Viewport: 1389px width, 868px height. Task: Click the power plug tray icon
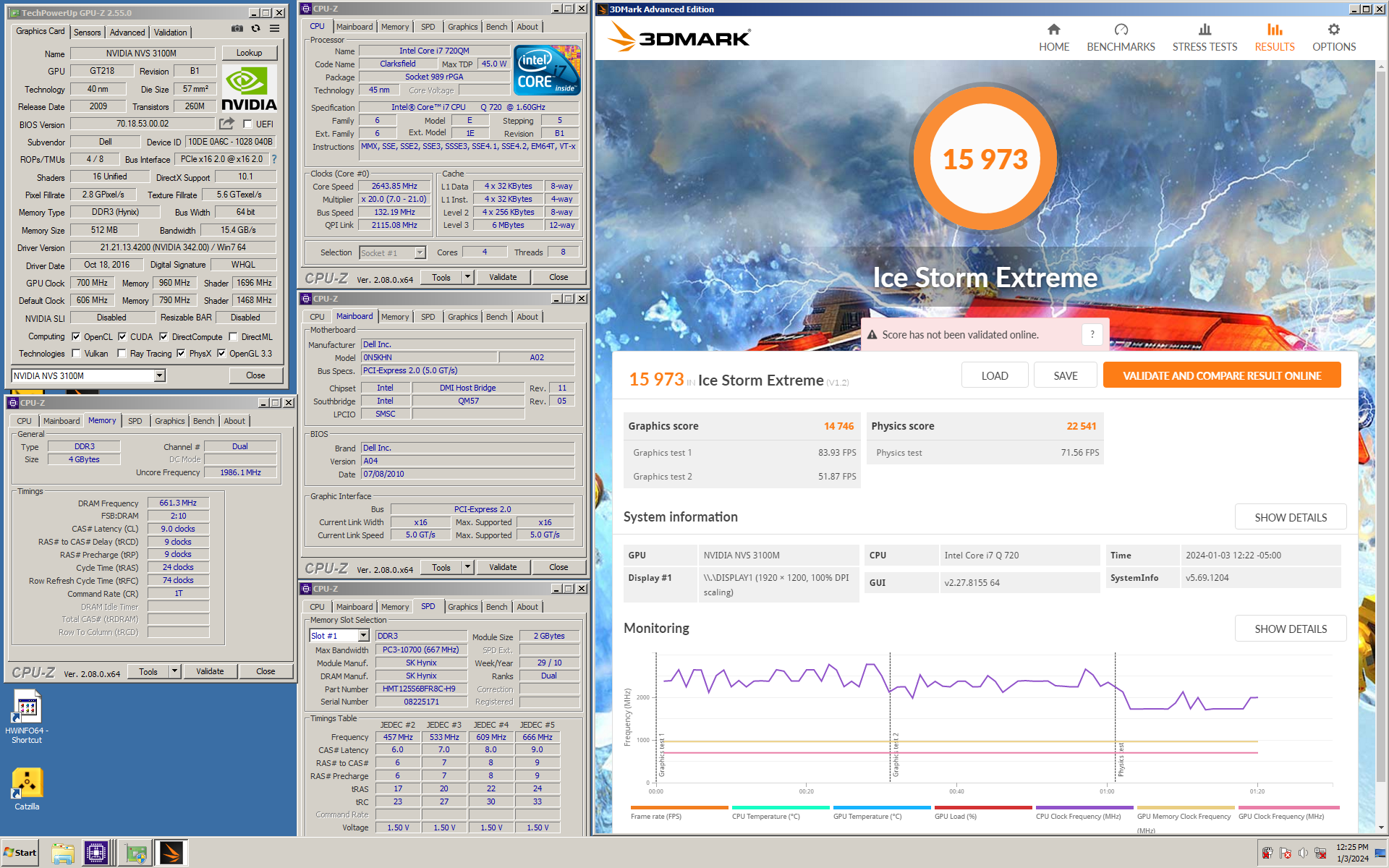click(1267, 853)
